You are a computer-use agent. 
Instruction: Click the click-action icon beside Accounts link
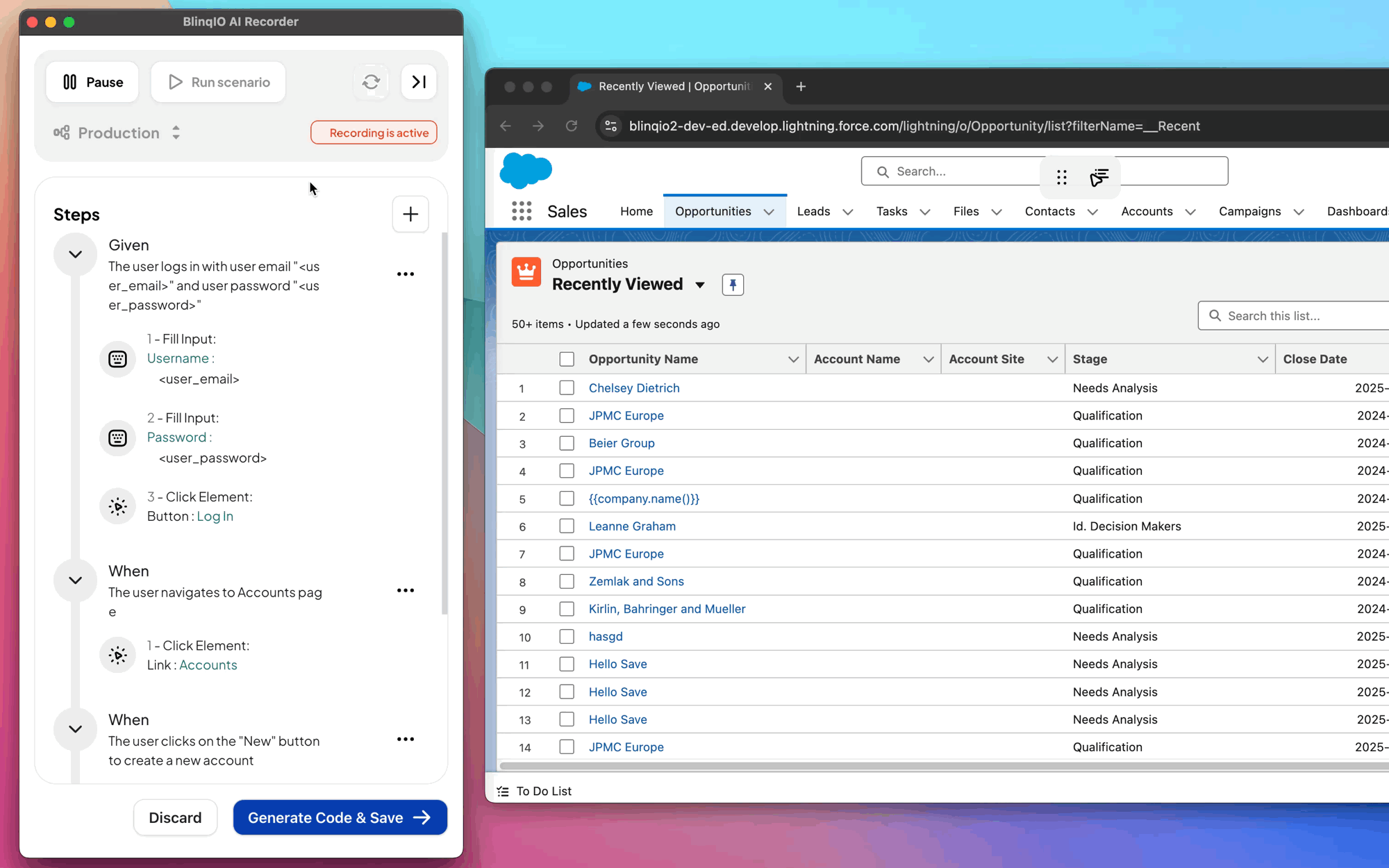118,655
